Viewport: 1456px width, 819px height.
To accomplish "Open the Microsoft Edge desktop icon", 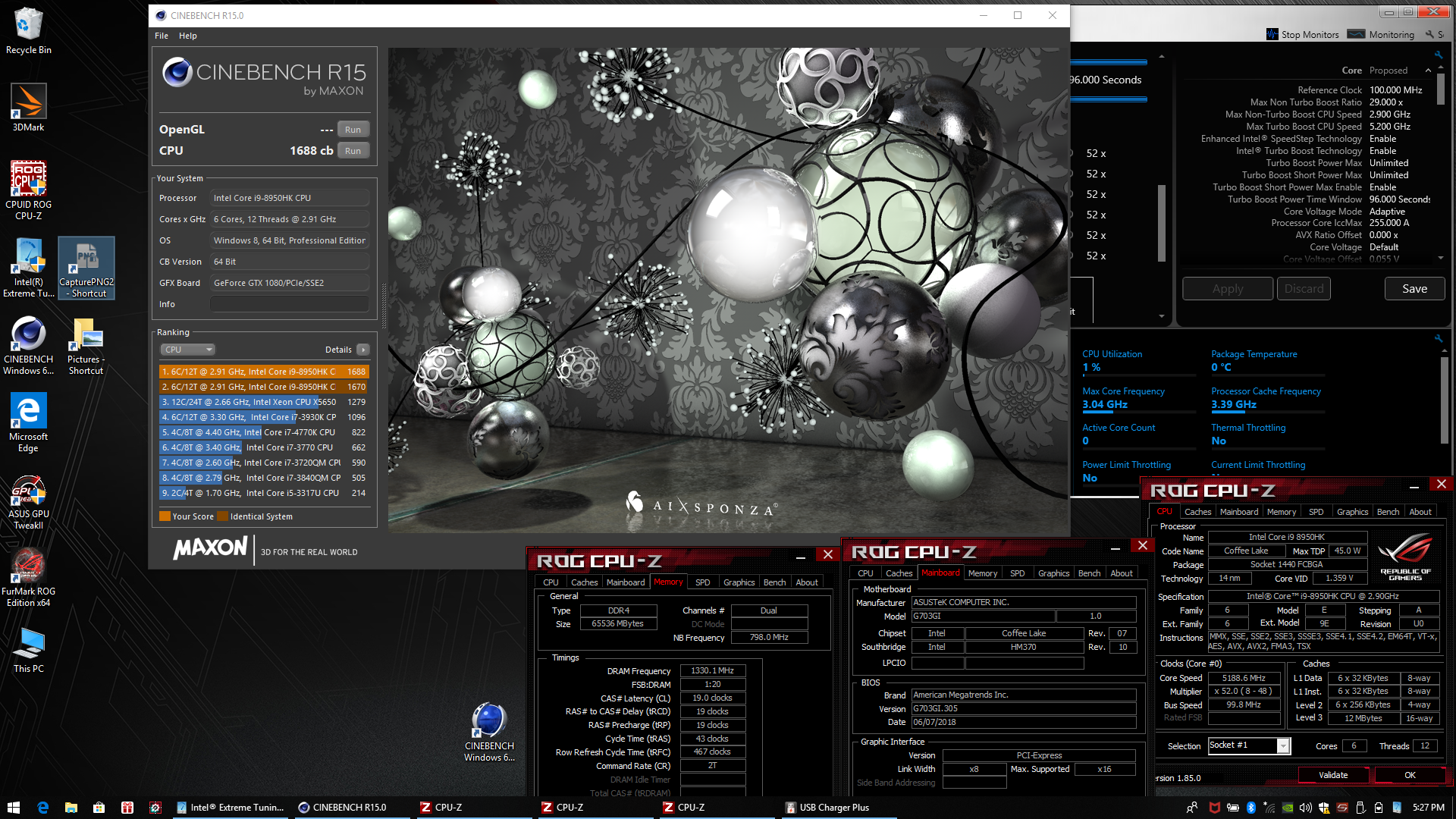I will pyautogui.click(x=28, y=422).
